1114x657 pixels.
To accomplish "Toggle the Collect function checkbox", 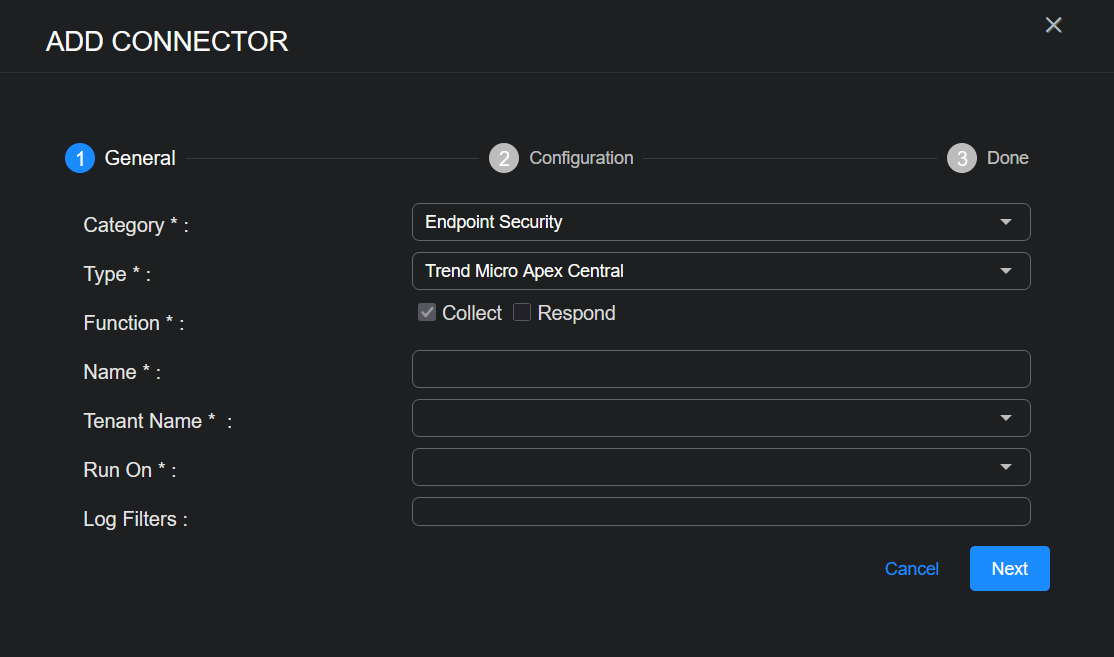I will pos(427,313).
